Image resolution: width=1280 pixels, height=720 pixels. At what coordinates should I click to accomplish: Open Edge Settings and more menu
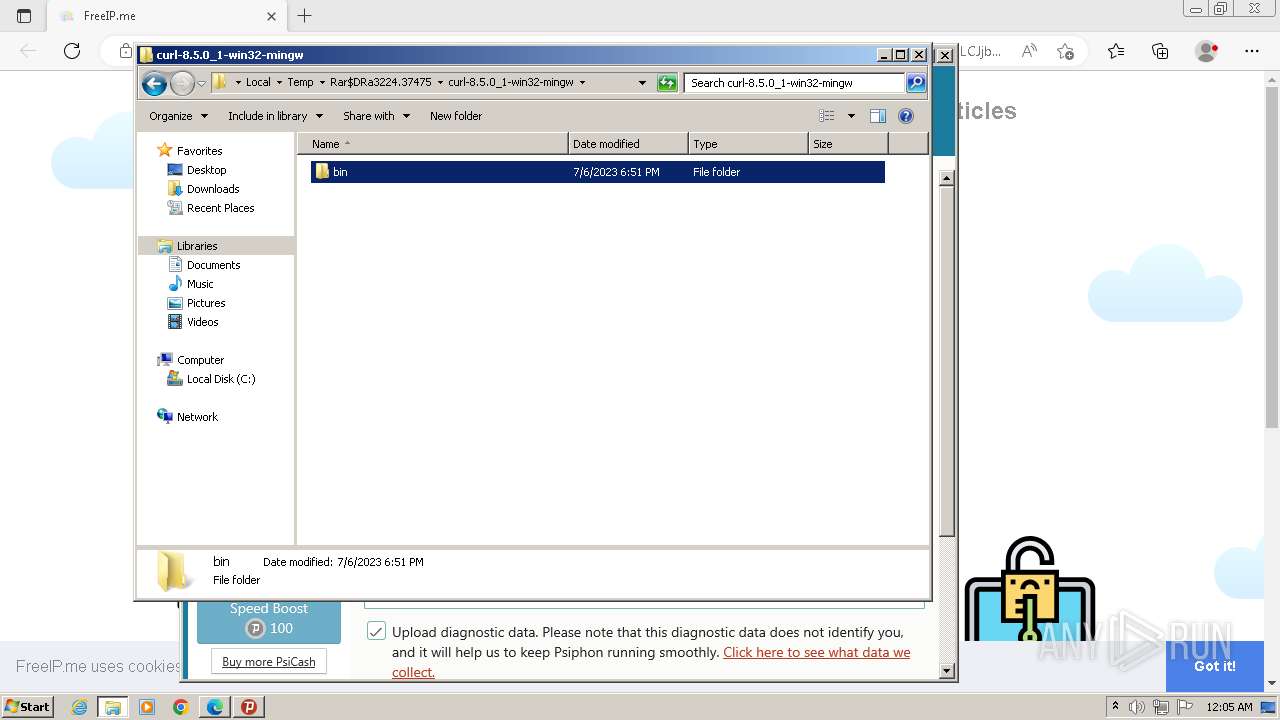tap(1252, 51)
